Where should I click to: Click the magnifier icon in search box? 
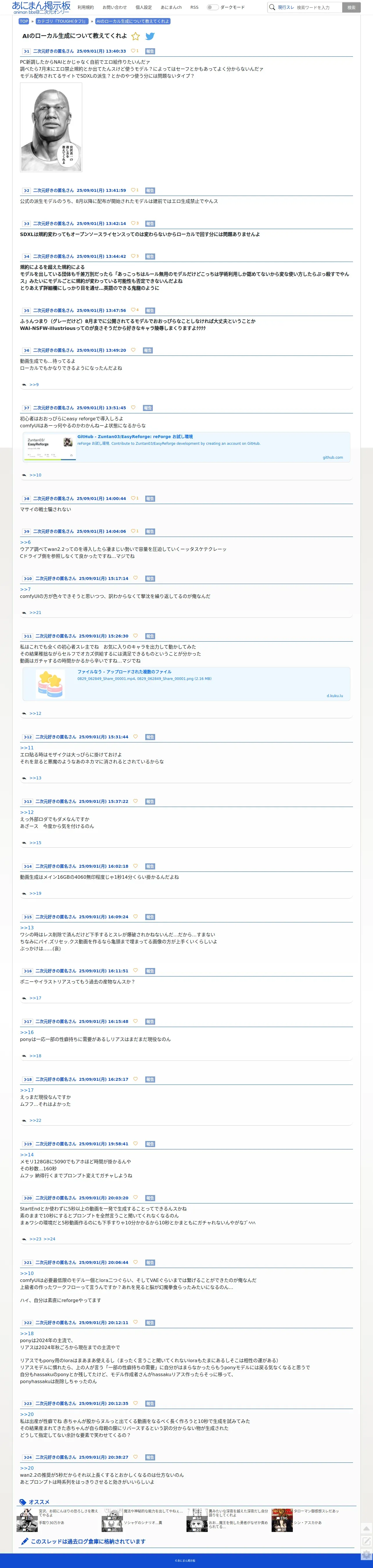click(272, 7)
